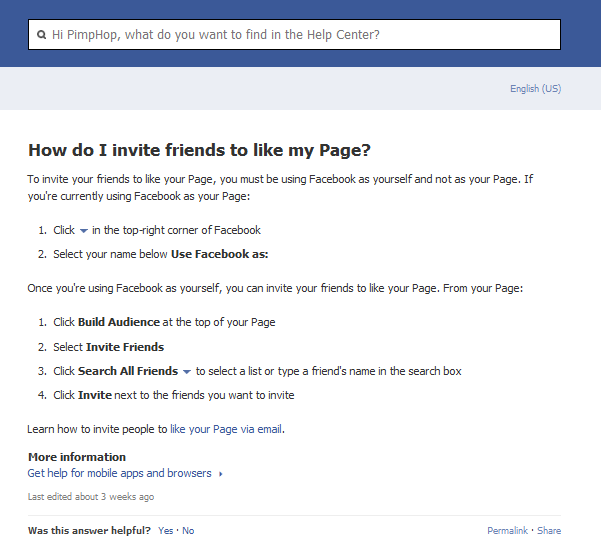This screenshot has height=552, width=601.
Task: Click the bold 'Build Audience' text
Action: [118, 322]
